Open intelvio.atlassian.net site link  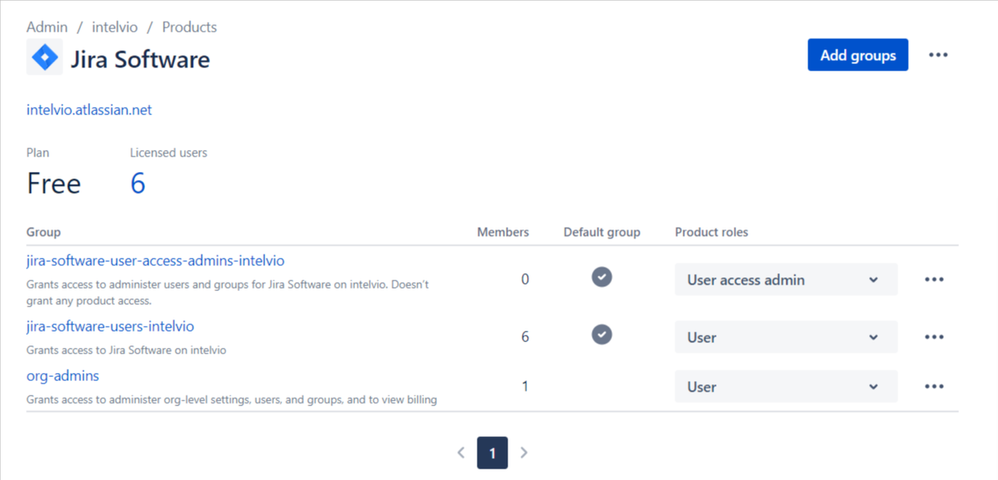point(89,110)
